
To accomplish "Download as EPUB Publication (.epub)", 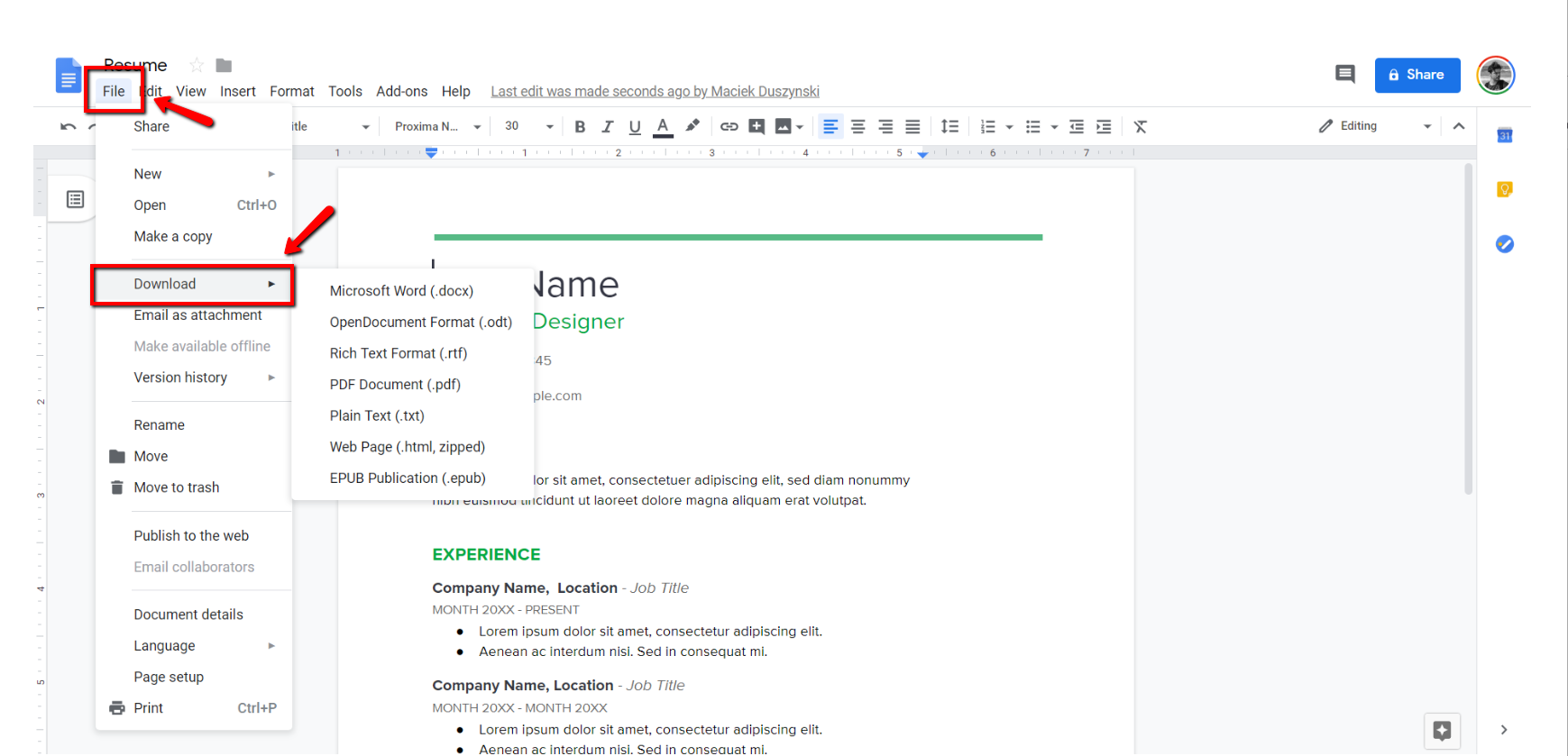I will point(413,478).
